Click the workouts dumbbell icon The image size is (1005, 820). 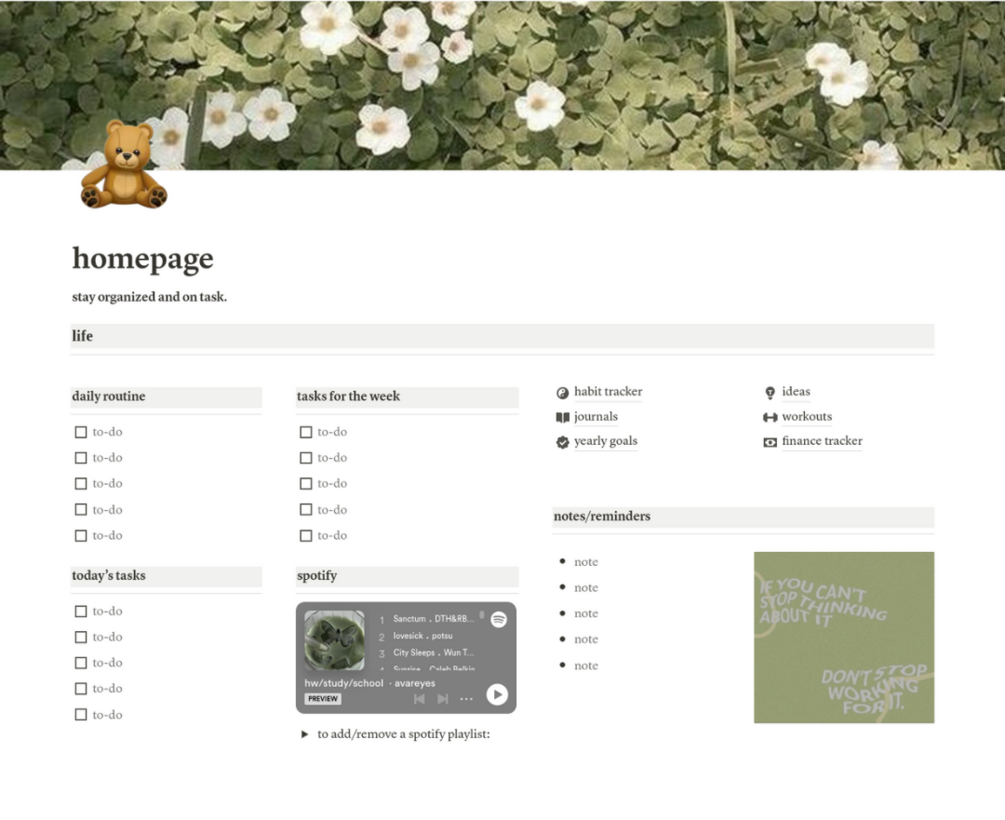click(770, 417)
